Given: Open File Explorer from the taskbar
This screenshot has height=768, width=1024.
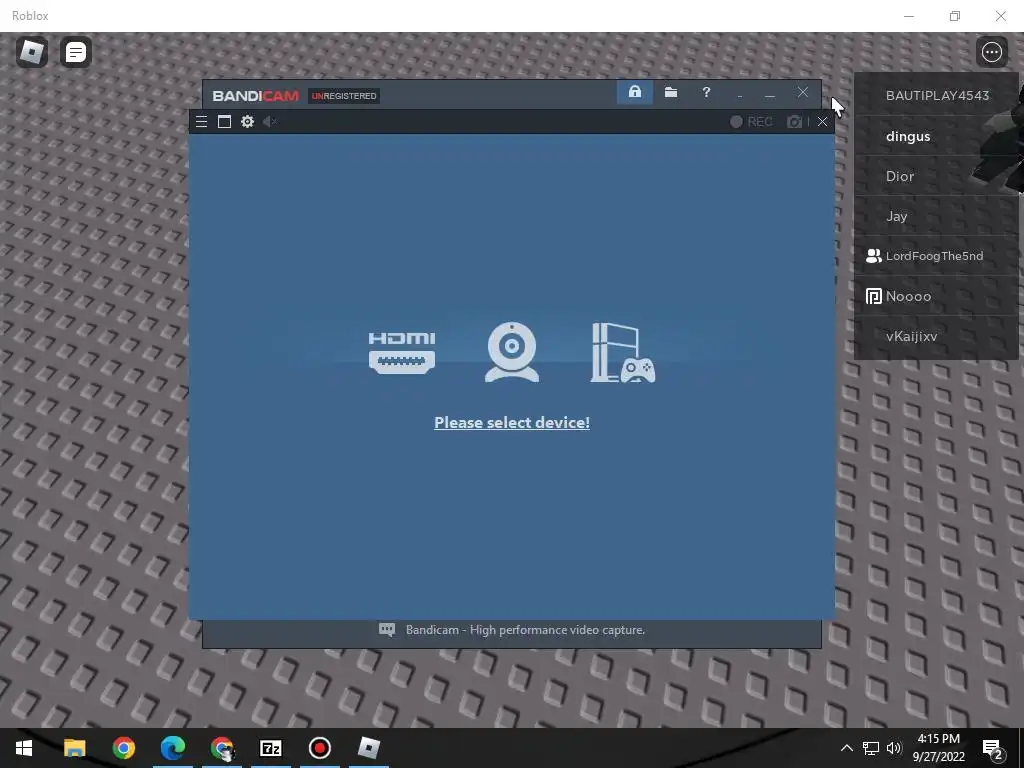Looking at the screenshot, I should 74,748.
